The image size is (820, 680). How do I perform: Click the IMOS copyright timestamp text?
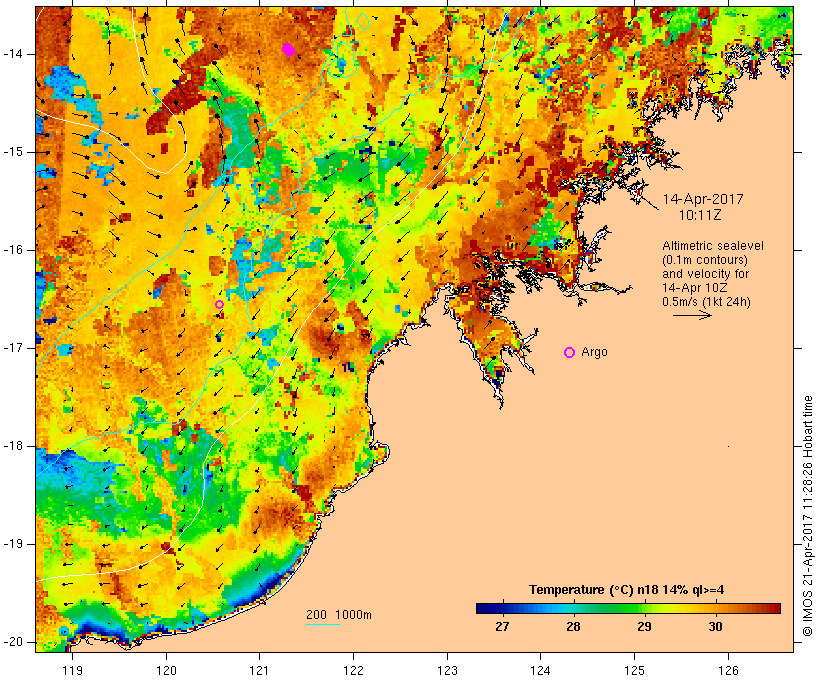[x=807, y=516]
